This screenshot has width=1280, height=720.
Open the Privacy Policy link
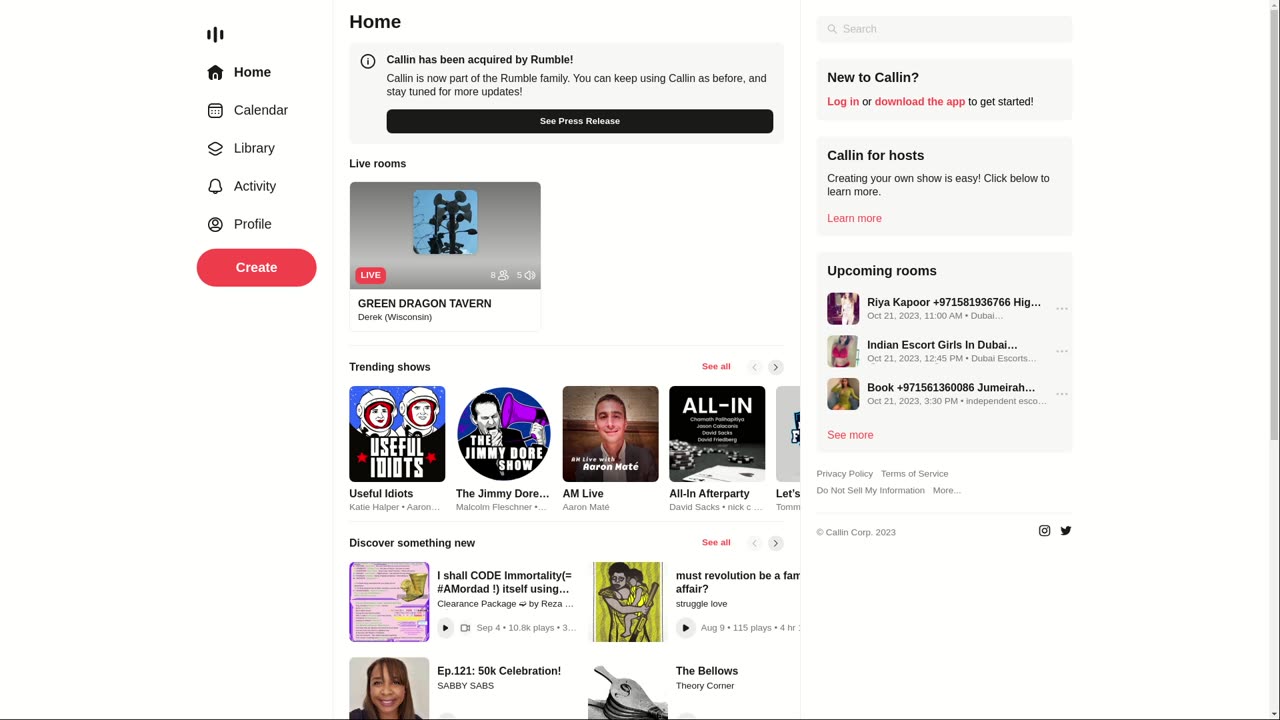coord(845,474)
